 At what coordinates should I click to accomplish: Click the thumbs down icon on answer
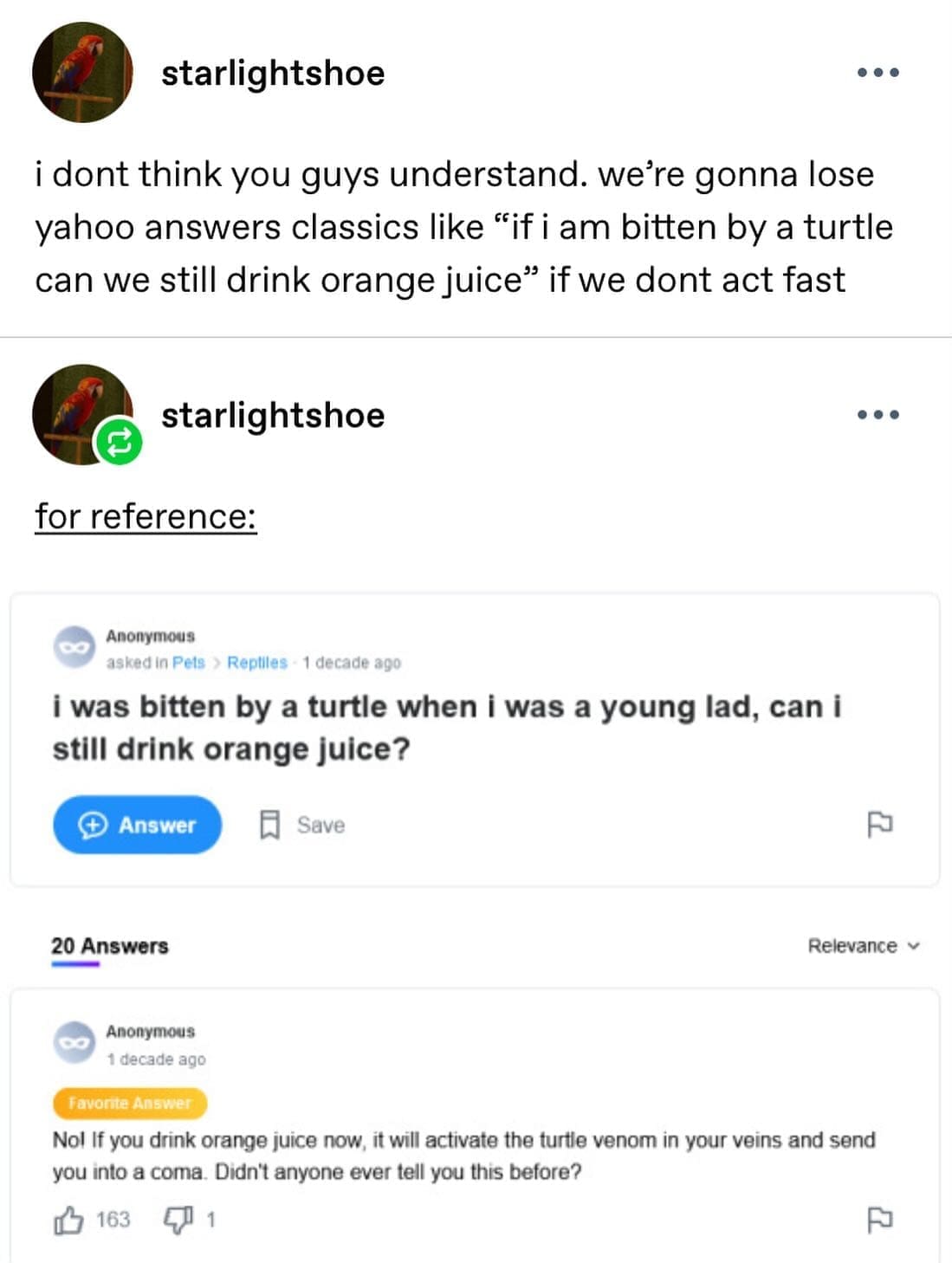pyautogui.click(x=178, y=1221)
